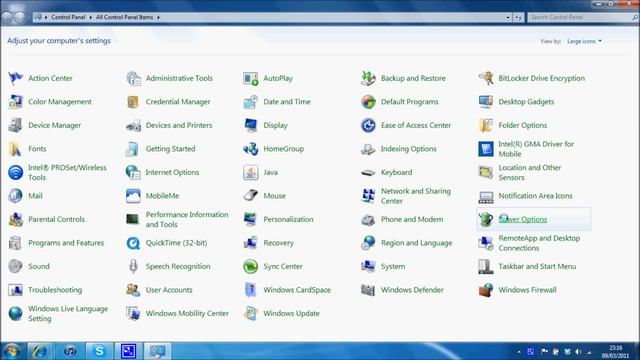Image resolution: width=640 pixels, height=360 pixels.
Task: Open the Administrative Tools icon
Action: pos(133,78)
